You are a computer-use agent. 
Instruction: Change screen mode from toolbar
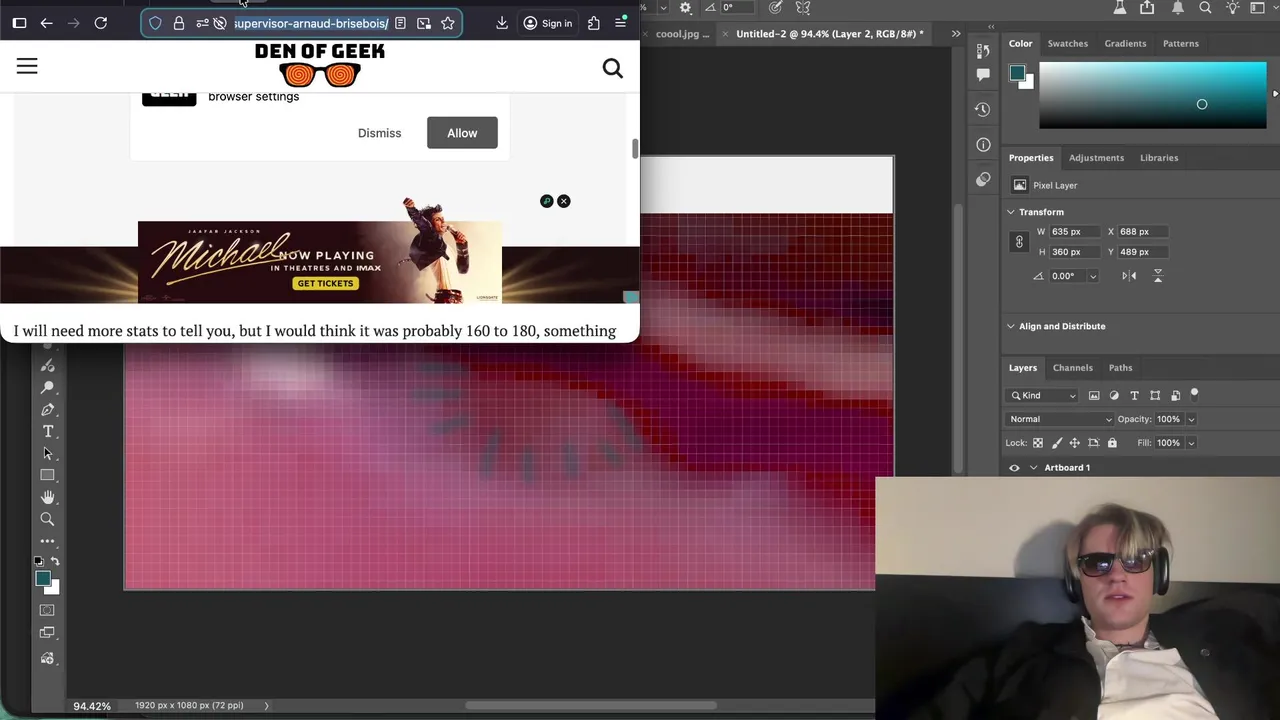[47, 632]
